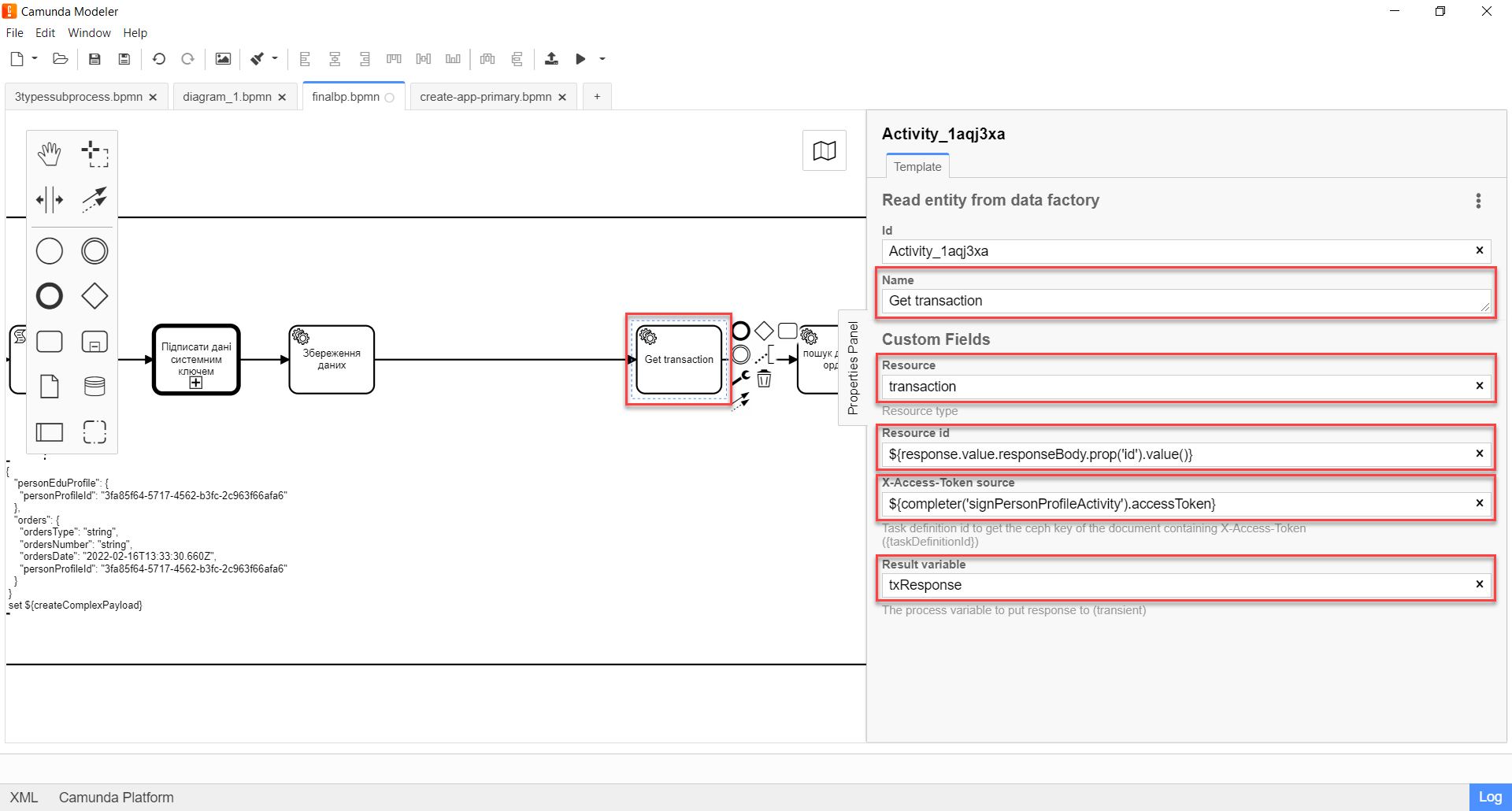This screenshot has height=811, width=1512.
Task: Switch to the create-app-primary.bpmn tab
Action: point(485,97)
